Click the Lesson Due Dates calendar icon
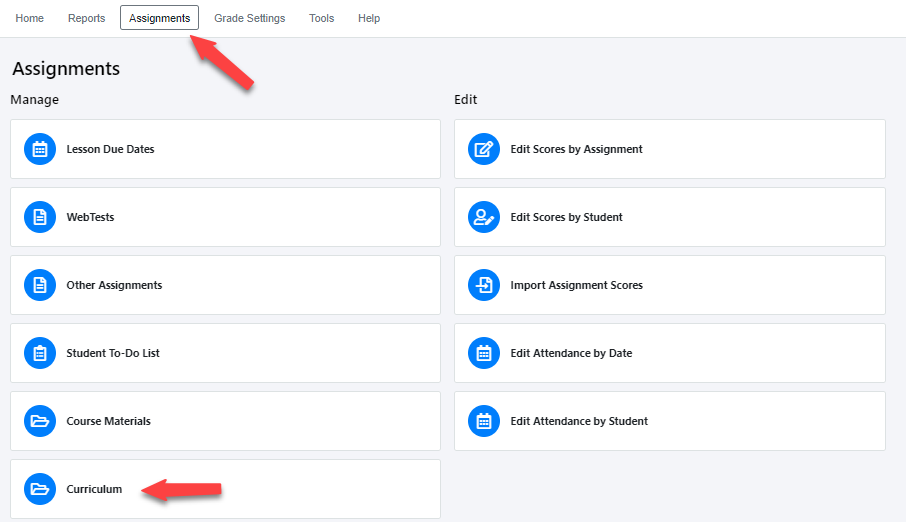 coord(40,149)
